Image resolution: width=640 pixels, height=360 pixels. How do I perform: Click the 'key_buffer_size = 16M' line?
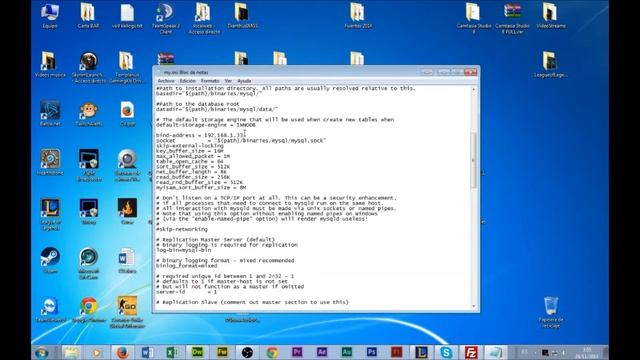[x=189, y=151]
